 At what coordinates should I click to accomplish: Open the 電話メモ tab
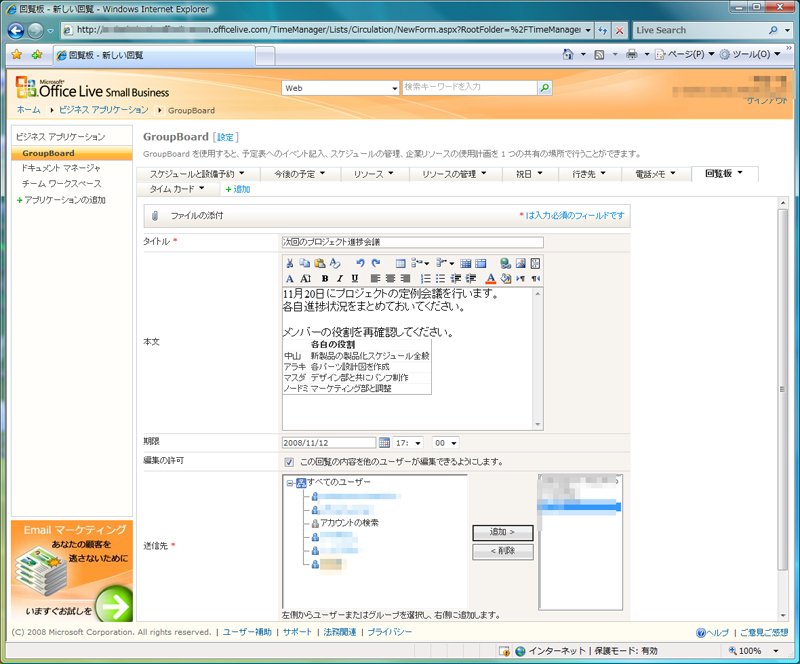pos(655,174)
